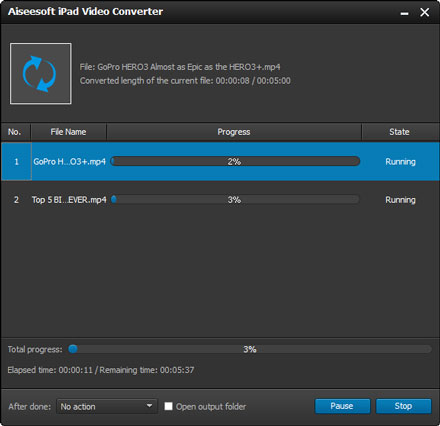
Task: Select the Top 5 BI...EVER.mp4 file name
Action: click(x=69, y=200)
